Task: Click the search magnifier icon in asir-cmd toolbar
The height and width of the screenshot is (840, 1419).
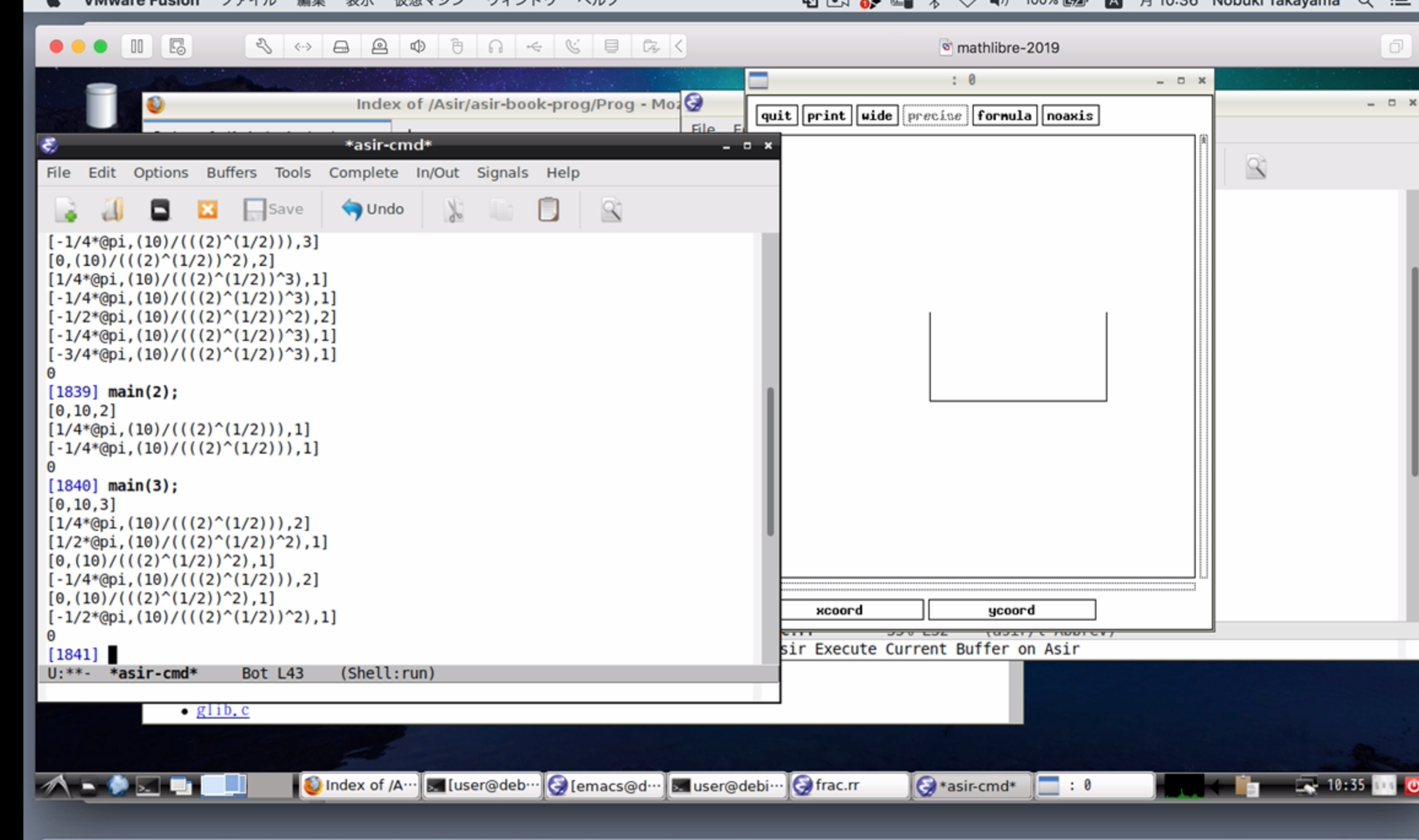Action: pyautogui.click(x=611, y=210)
